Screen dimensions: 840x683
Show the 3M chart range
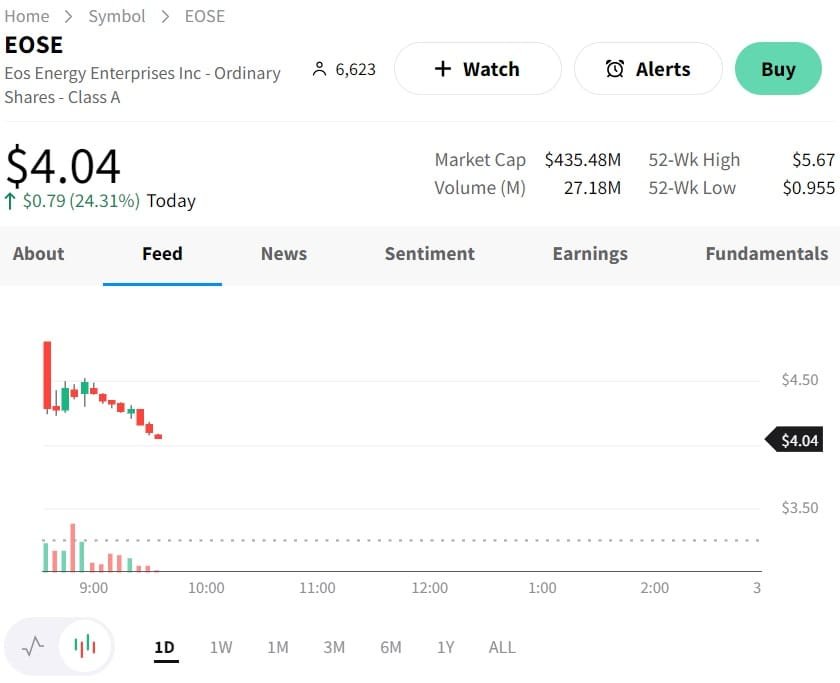pos(334,647)
